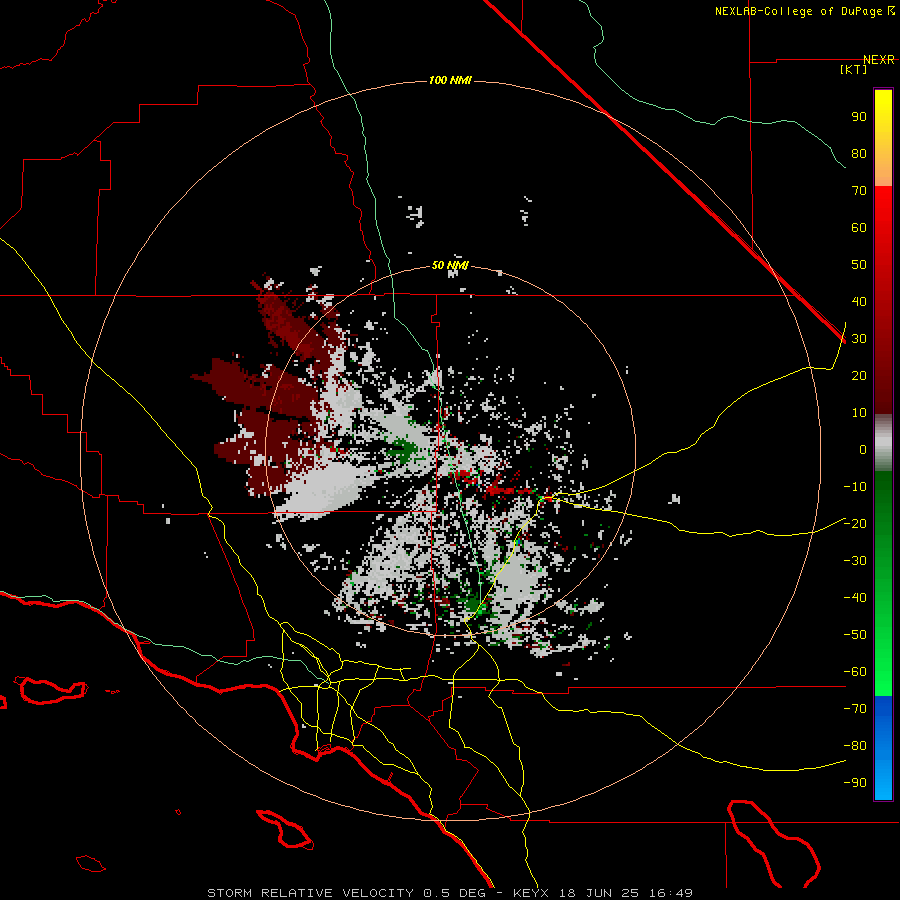Image resolution: width=900 pixels, height=900 pixels.
Task: Click the blue bottom segment of color bar
Action: 883,748
